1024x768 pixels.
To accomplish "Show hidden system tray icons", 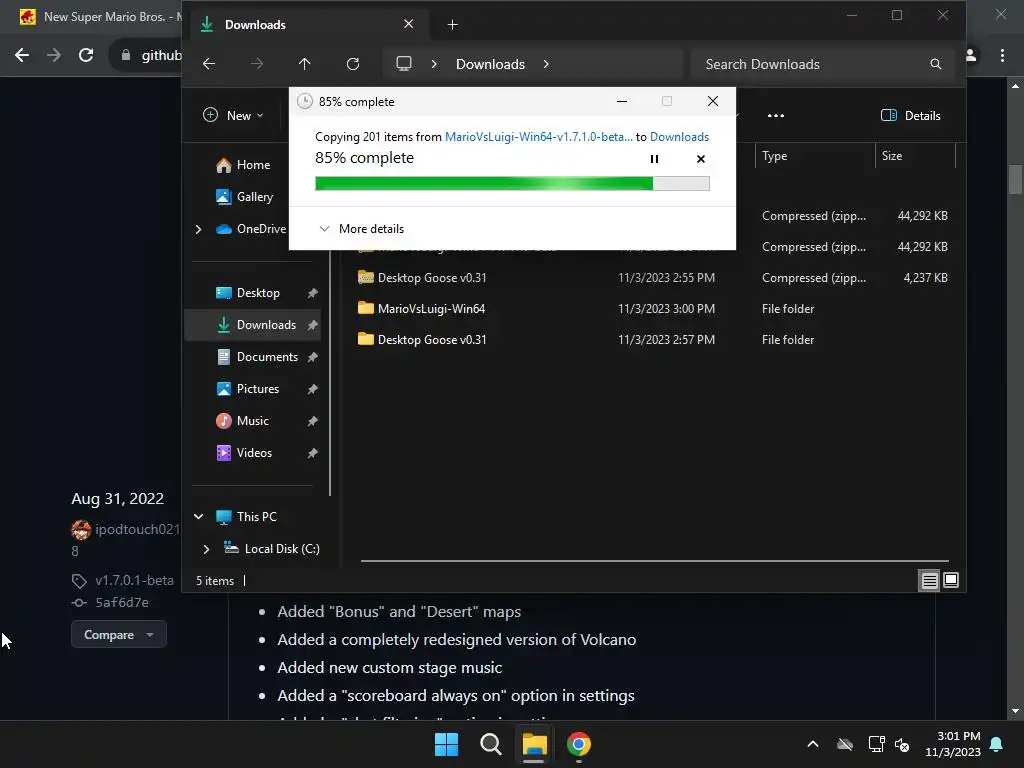I will (812, 744).
